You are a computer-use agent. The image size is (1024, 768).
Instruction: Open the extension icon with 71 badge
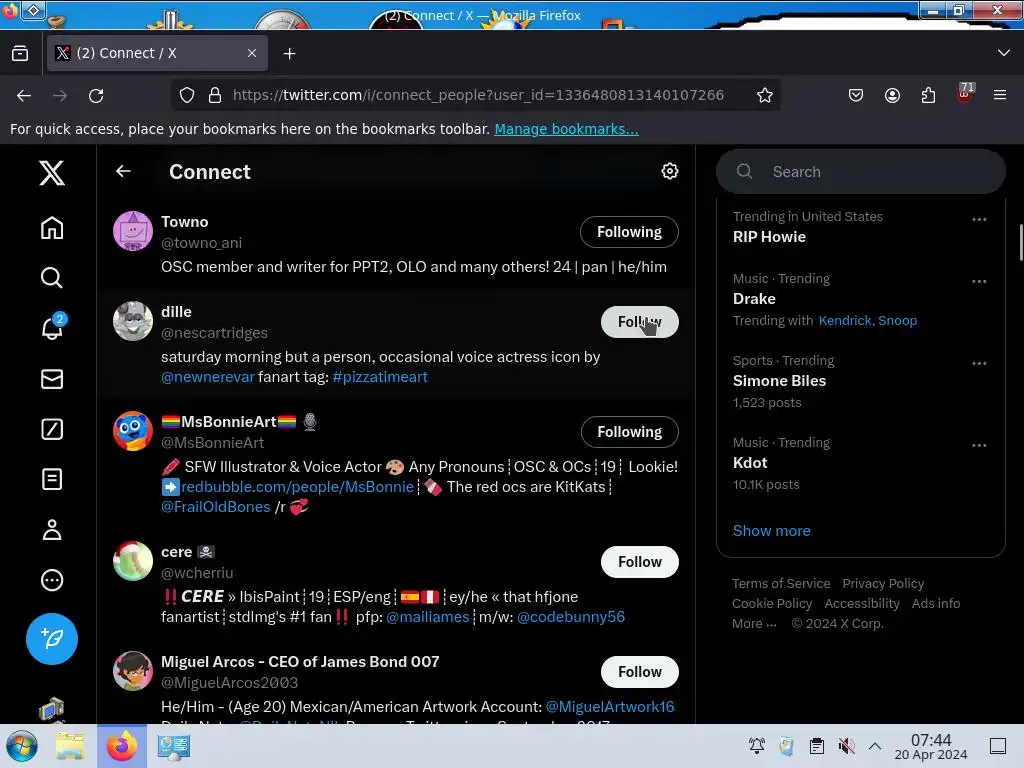point(965,94)
